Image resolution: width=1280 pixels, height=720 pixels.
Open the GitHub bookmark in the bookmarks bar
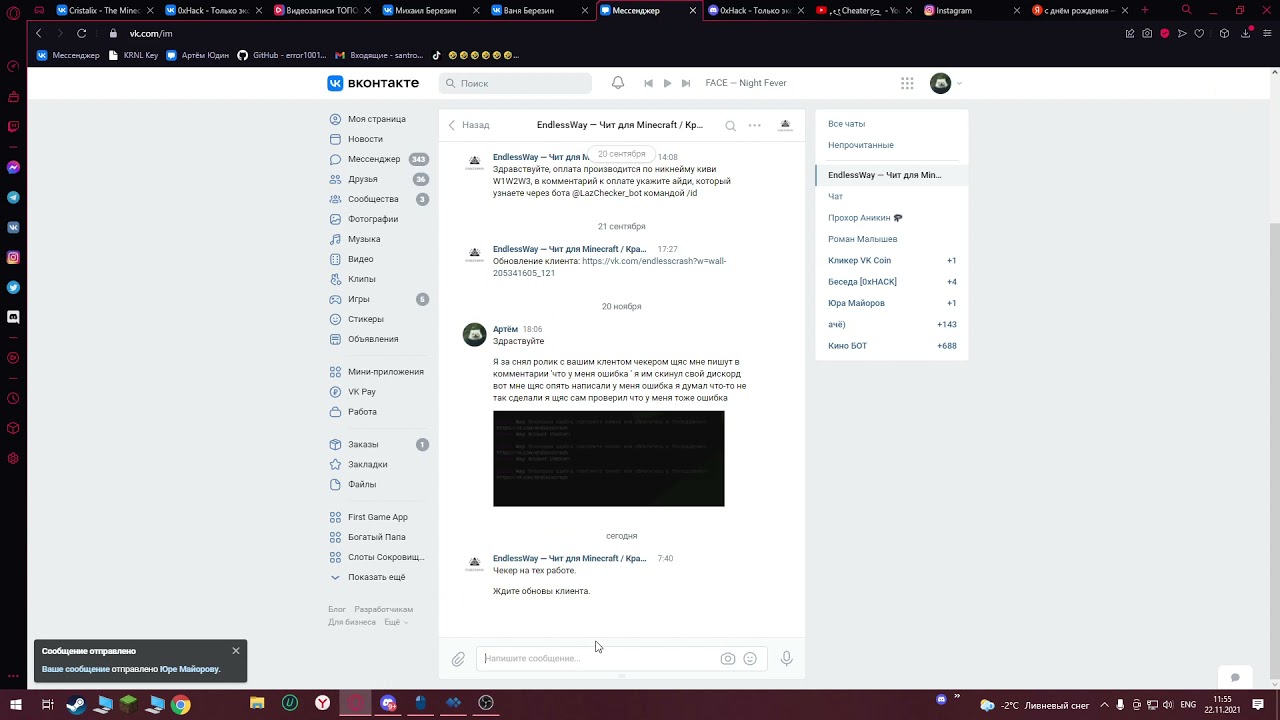[x=281, y=55]
